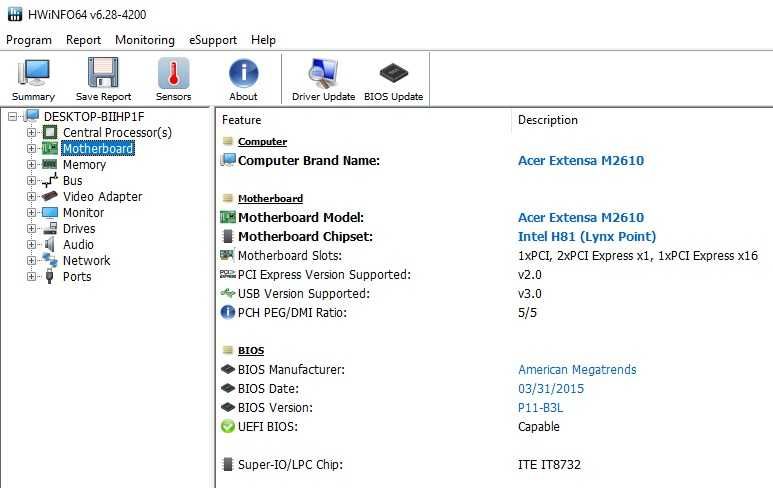Expand the Audio tree node

(31, 244)
